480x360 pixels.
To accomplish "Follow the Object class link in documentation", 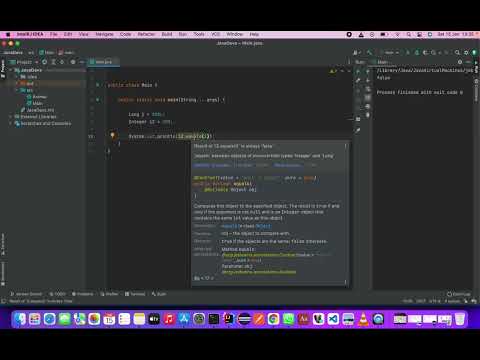I will click(x=264, y=226).
